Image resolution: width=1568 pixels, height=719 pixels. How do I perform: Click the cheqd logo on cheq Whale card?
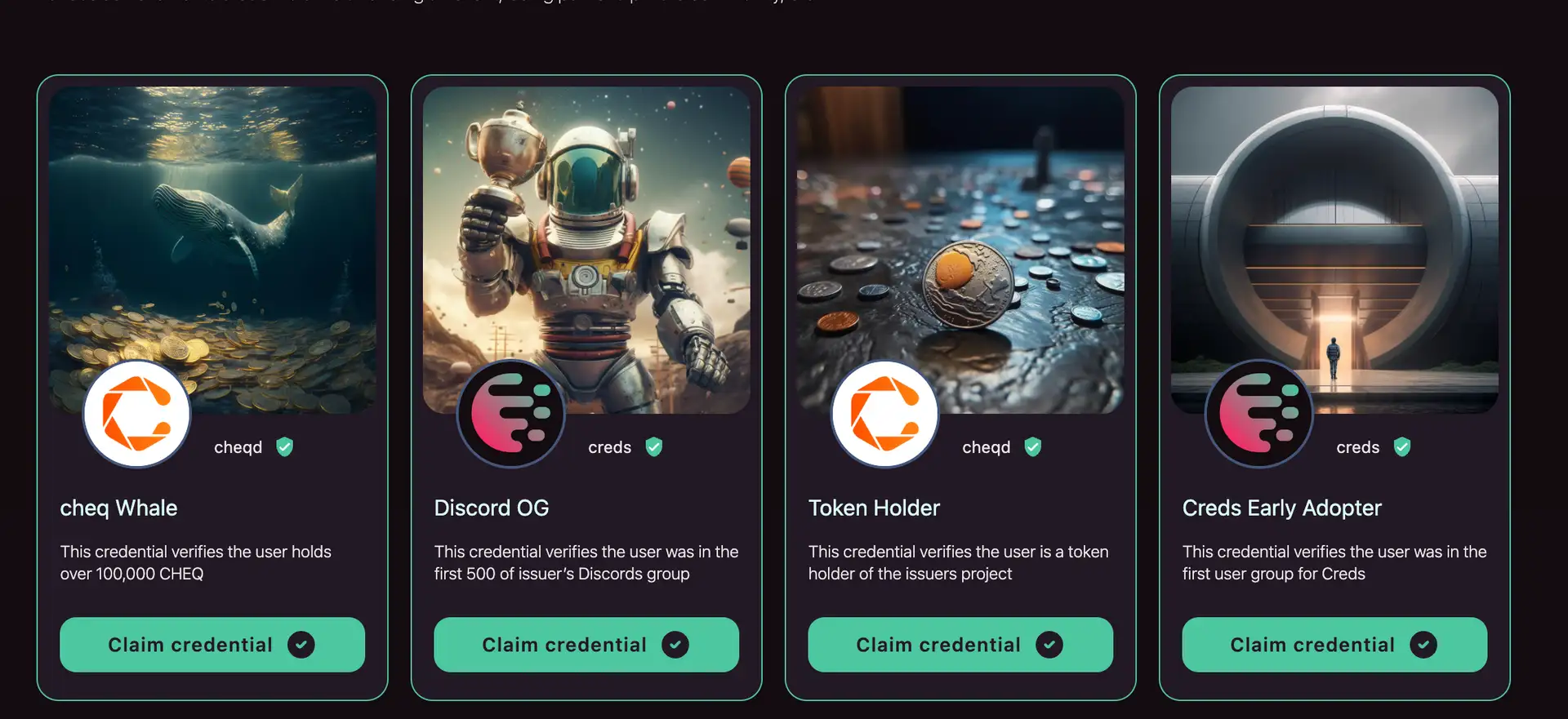click(137, 414)
